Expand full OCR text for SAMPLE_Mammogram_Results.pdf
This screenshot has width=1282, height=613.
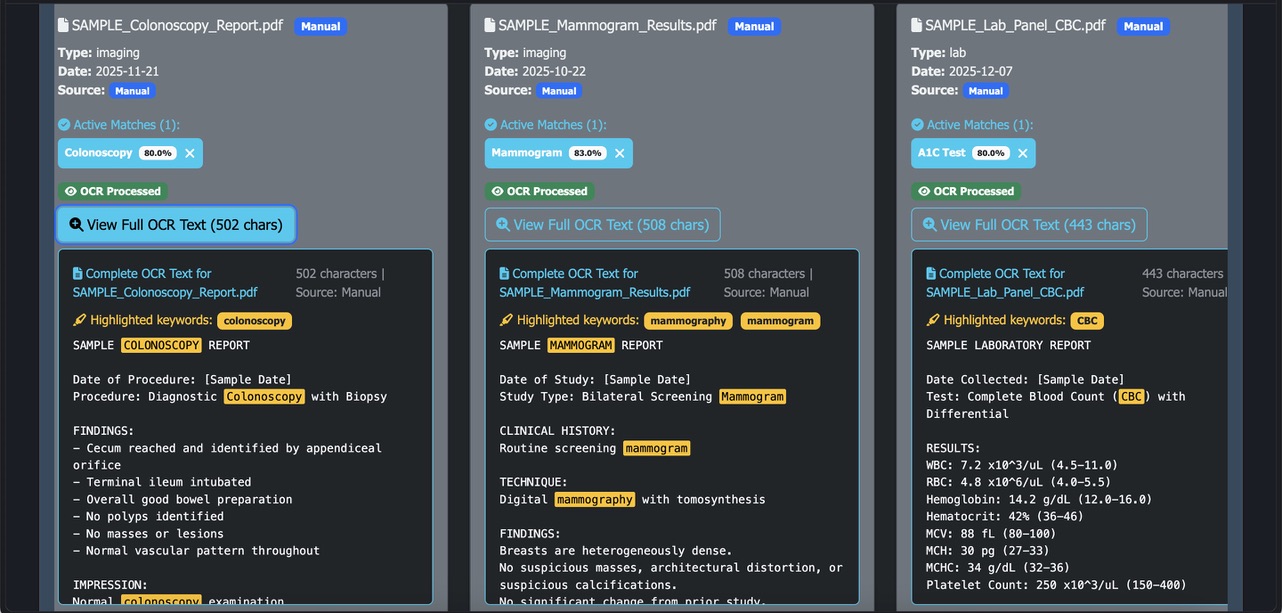click(x=602, y=224)
